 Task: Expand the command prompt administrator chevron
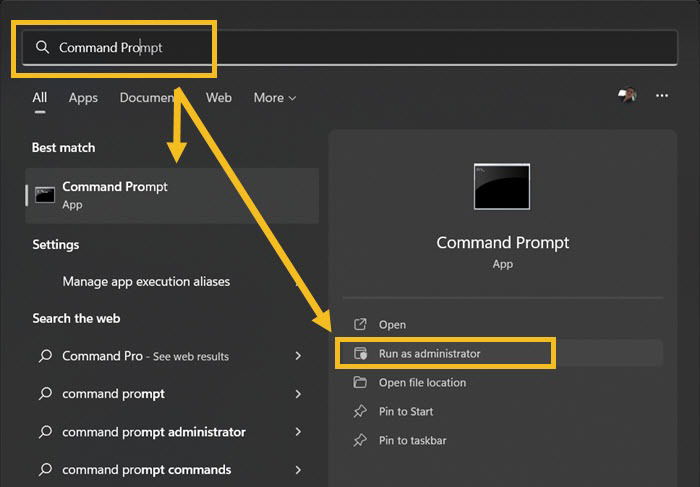[298, 432]
